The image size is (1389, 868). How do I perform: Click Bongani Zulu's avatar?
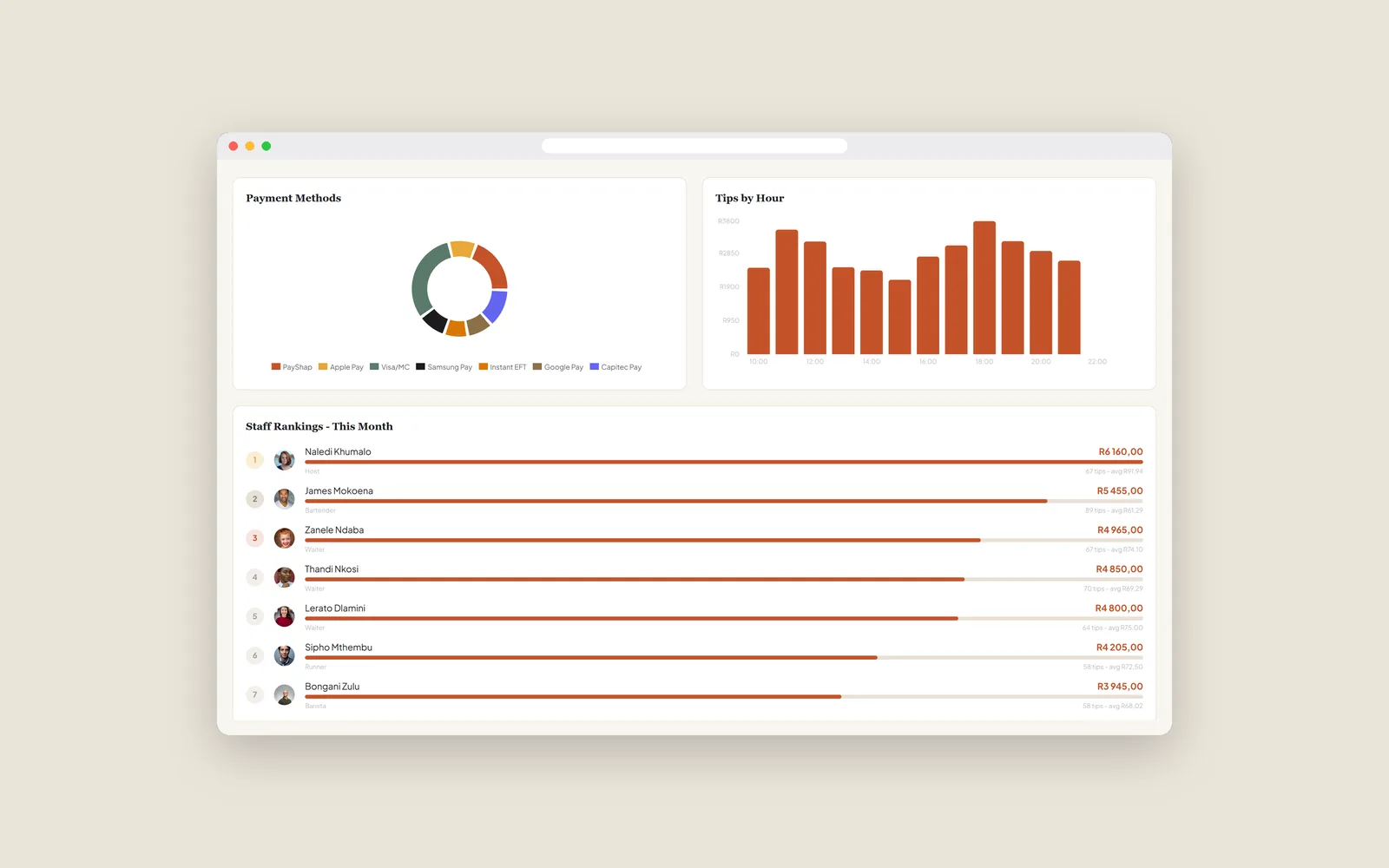tap(284, 694)
